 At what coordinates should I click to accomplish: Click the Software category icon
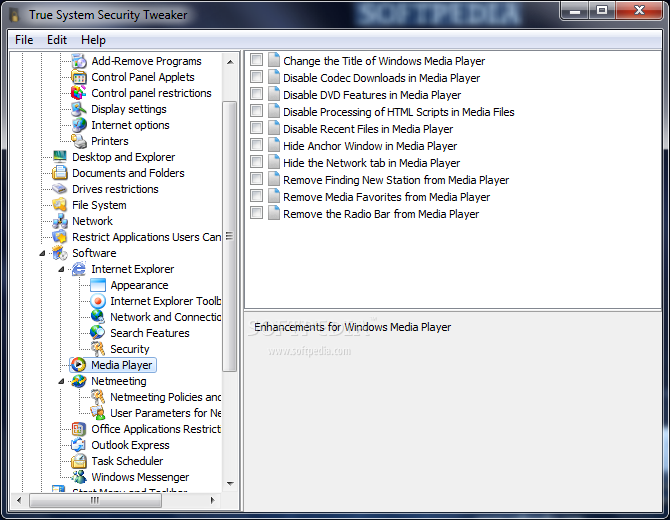(x=60, y=253)
